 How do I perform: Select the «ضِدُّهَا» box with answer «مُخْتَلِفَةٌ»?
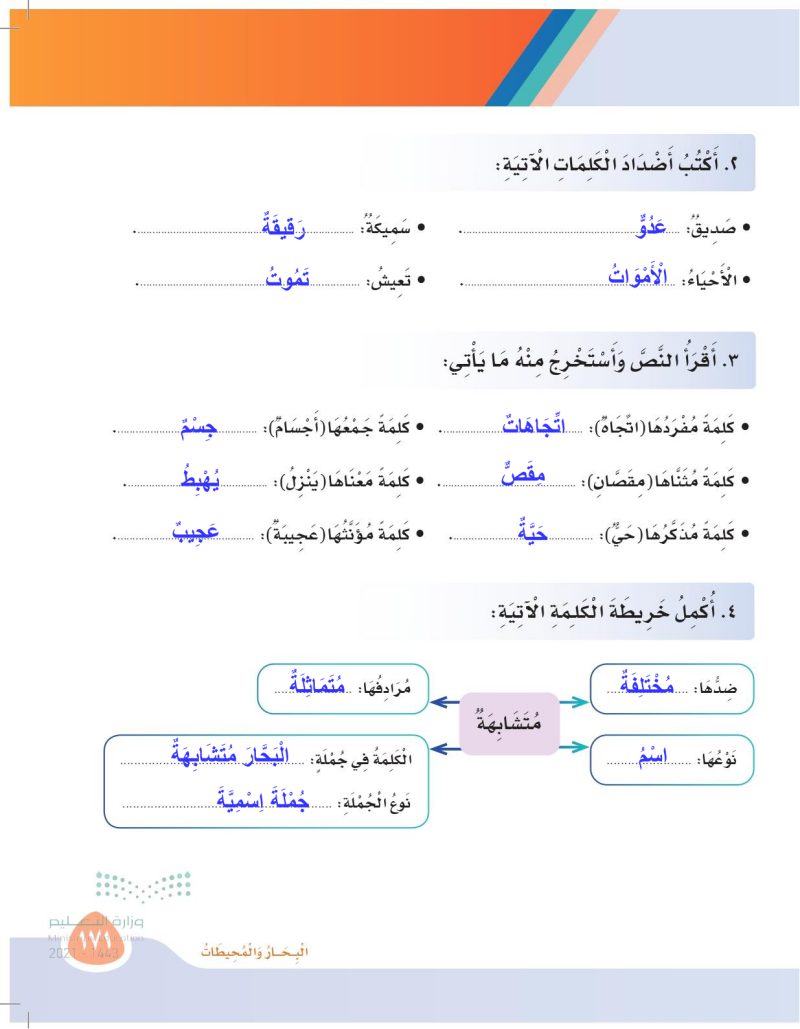click(x=667, y=688)
